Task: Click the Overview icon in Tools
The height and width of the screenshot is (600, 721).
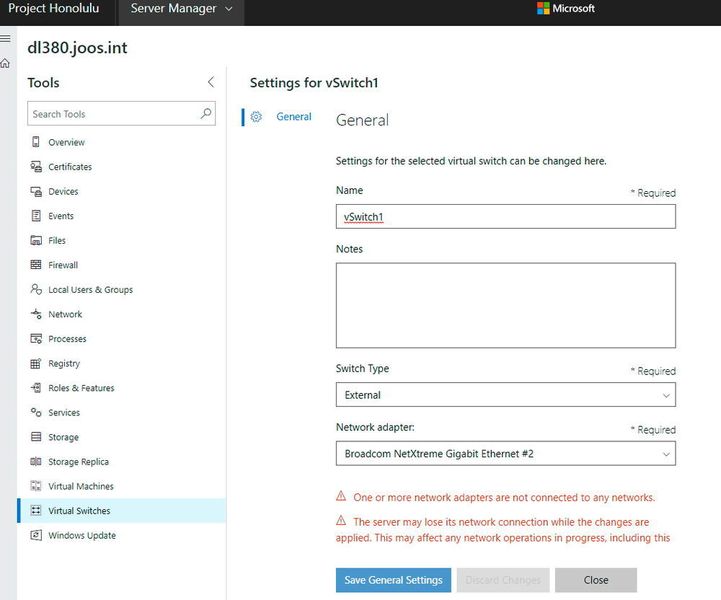Action: [35, 142]
